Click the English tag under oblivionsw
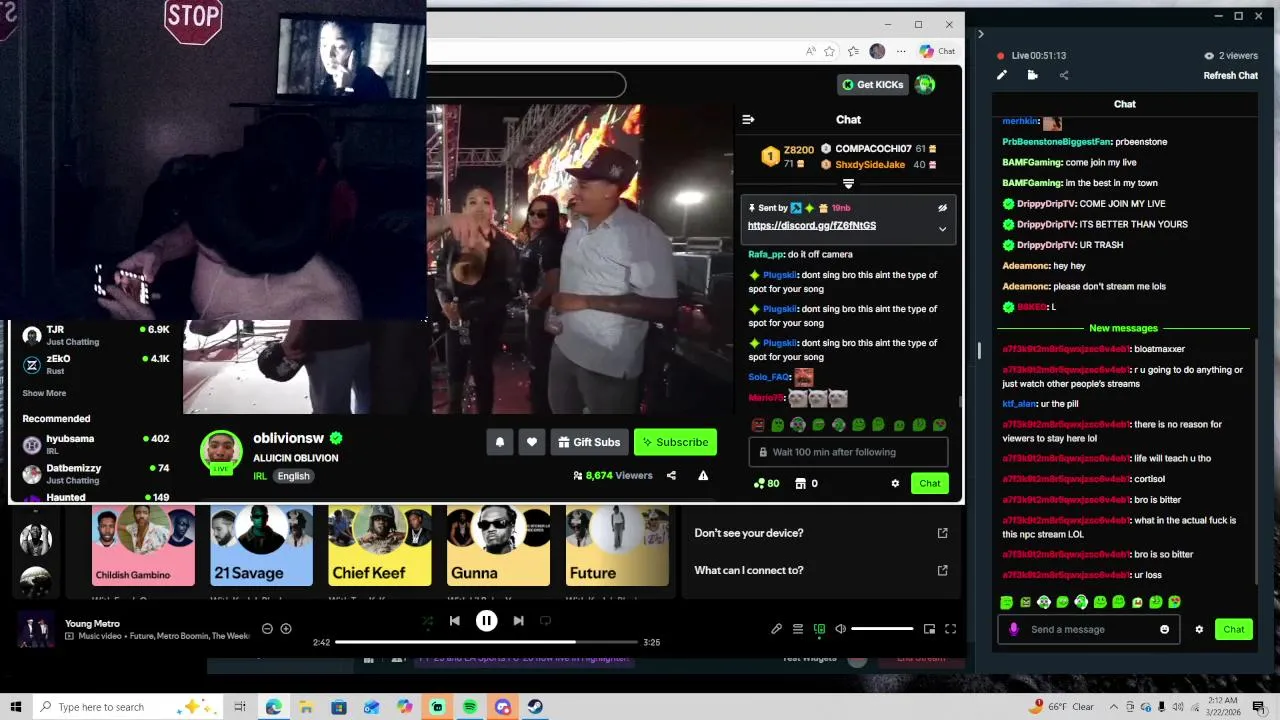 (x=294, y=476)
